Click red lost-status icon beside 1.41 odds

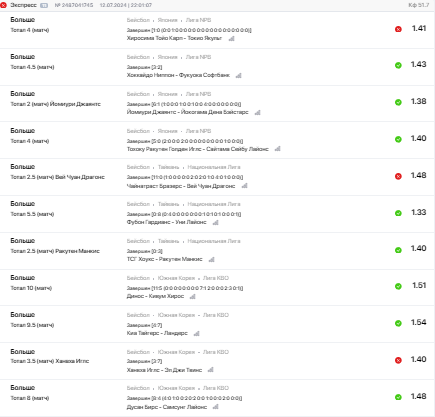coord(398,29)
